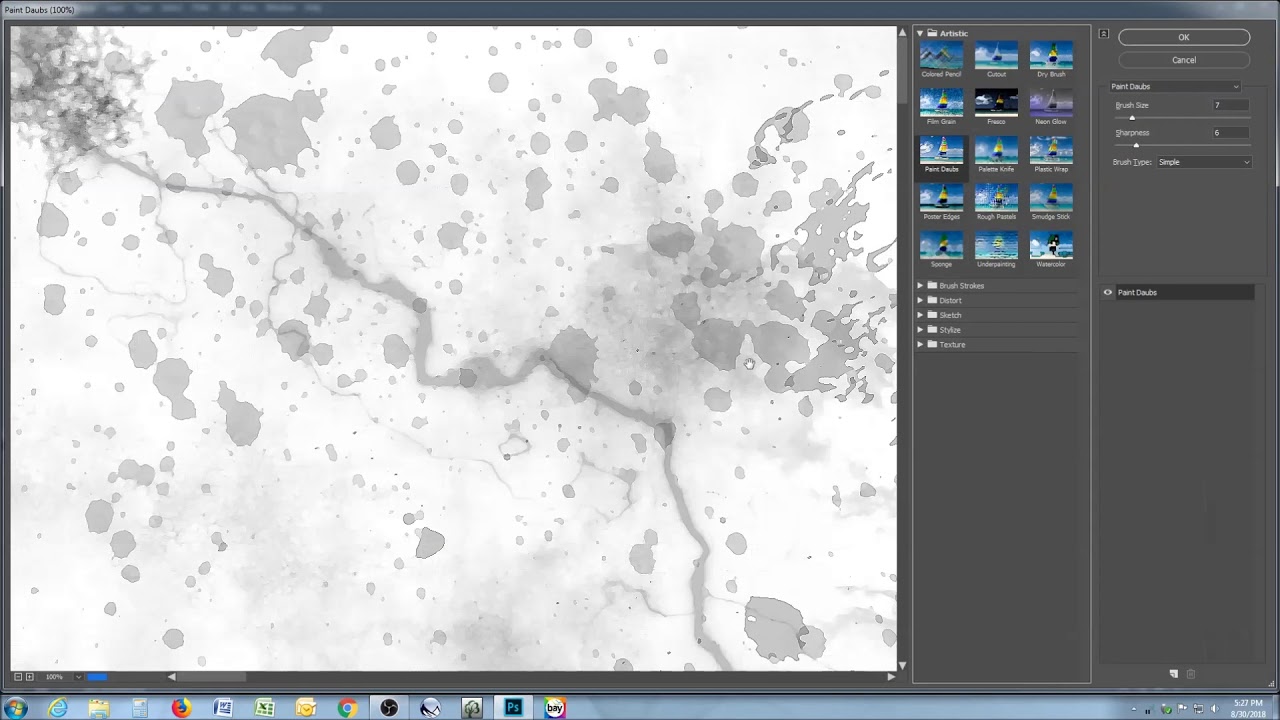
Task: Open the Brush Type dropdown
Action: (x=1204, y=162)
